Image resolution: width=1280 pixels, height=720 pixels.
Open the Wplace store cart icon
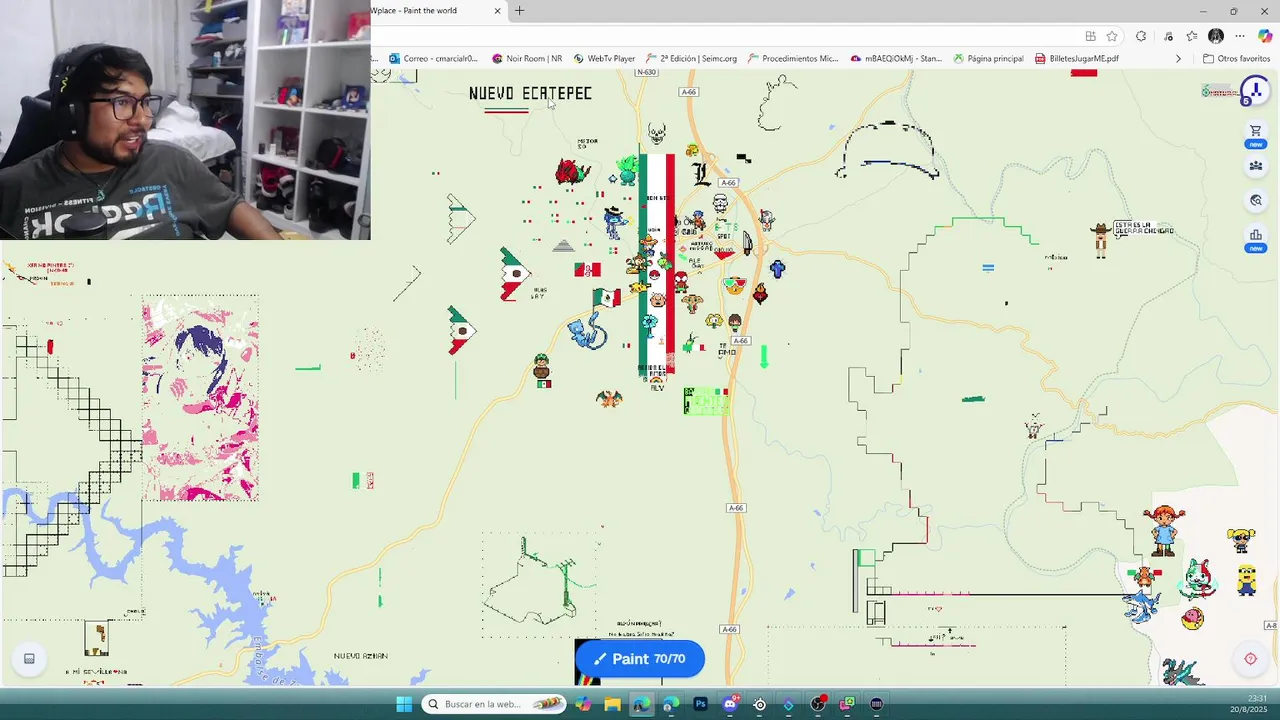tap(1255, 131)
